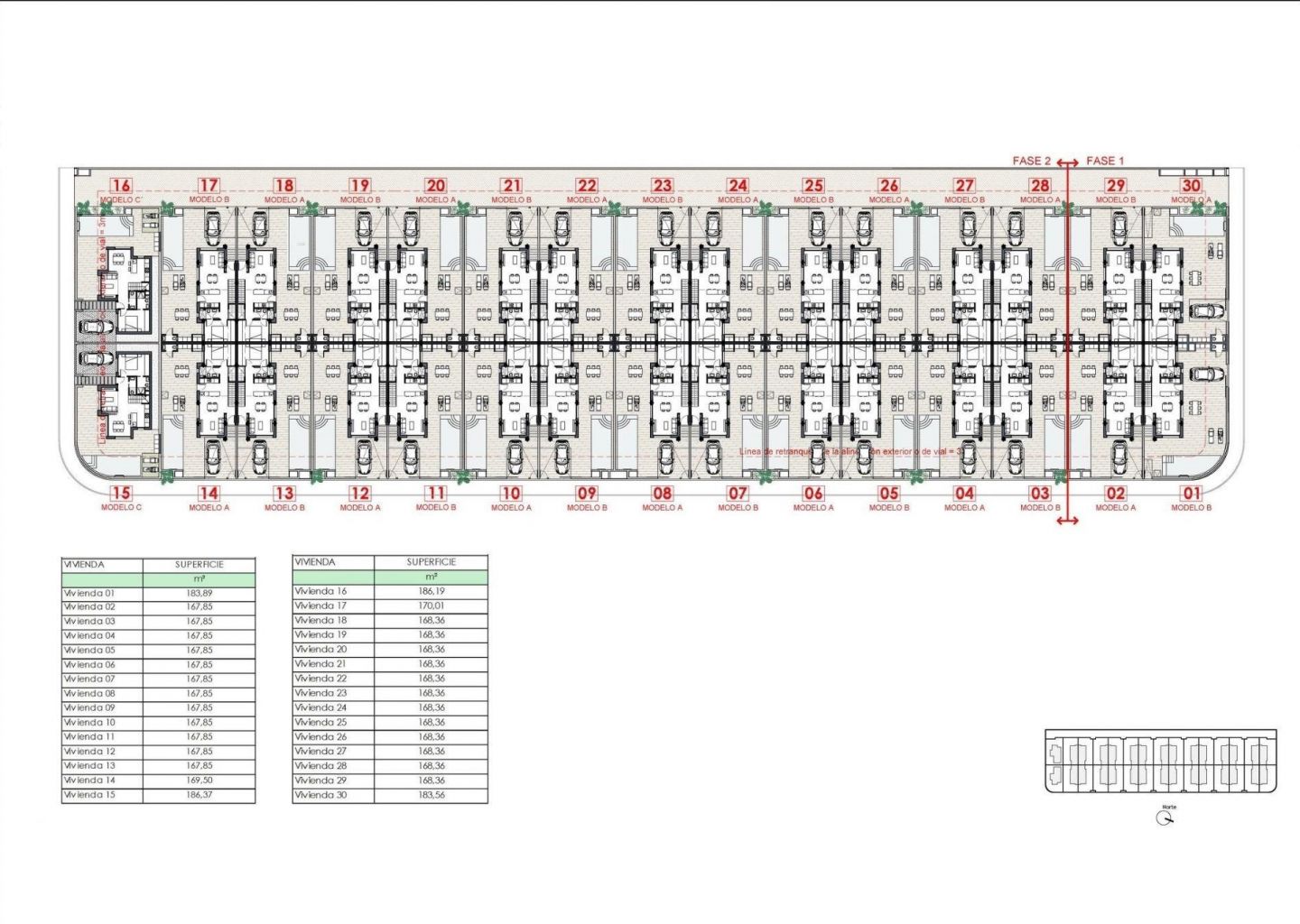Viewport: 1300px width, 924px height.
Task: Click the North compass icon
Action: coord(1165,818)
